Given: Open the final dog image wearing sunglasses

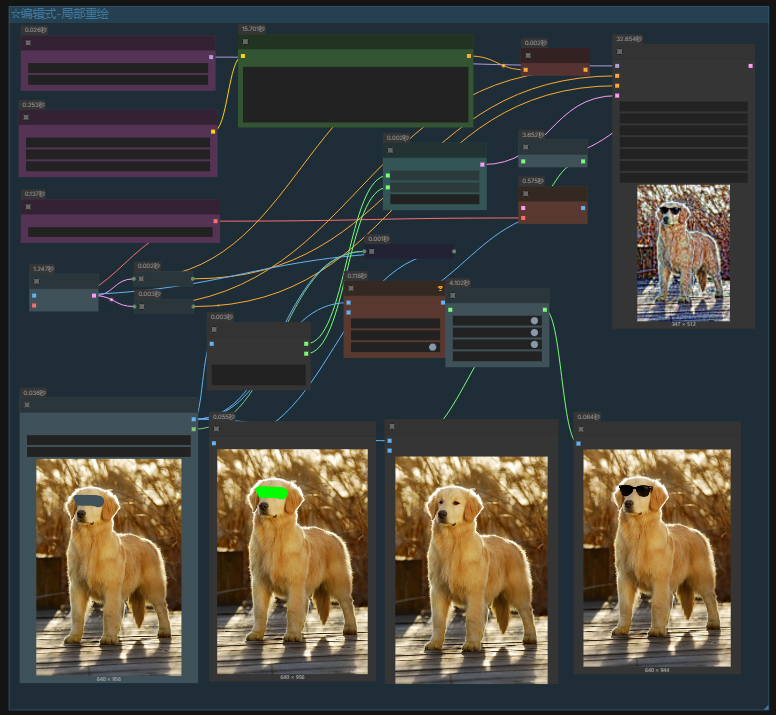Looking at the screenshot, I should [x=657, y=558].
